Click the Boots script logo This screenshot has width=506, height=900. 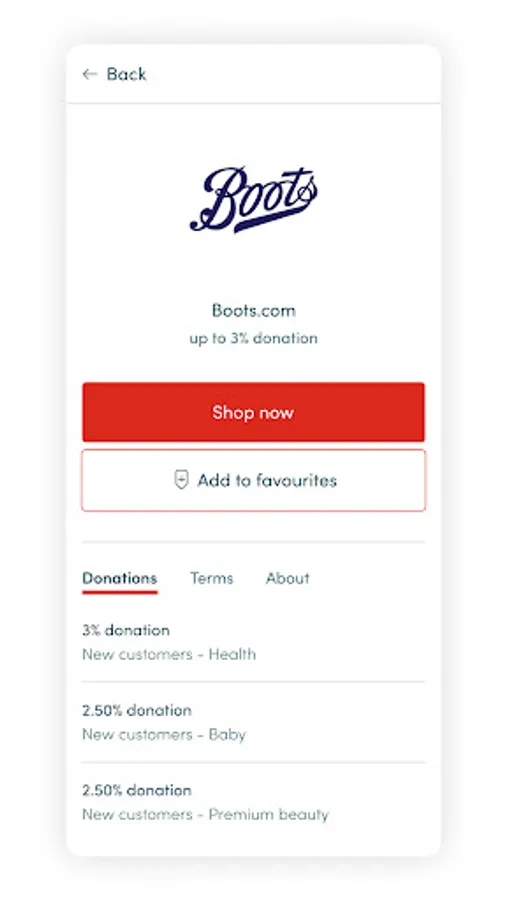click(253, 199)
